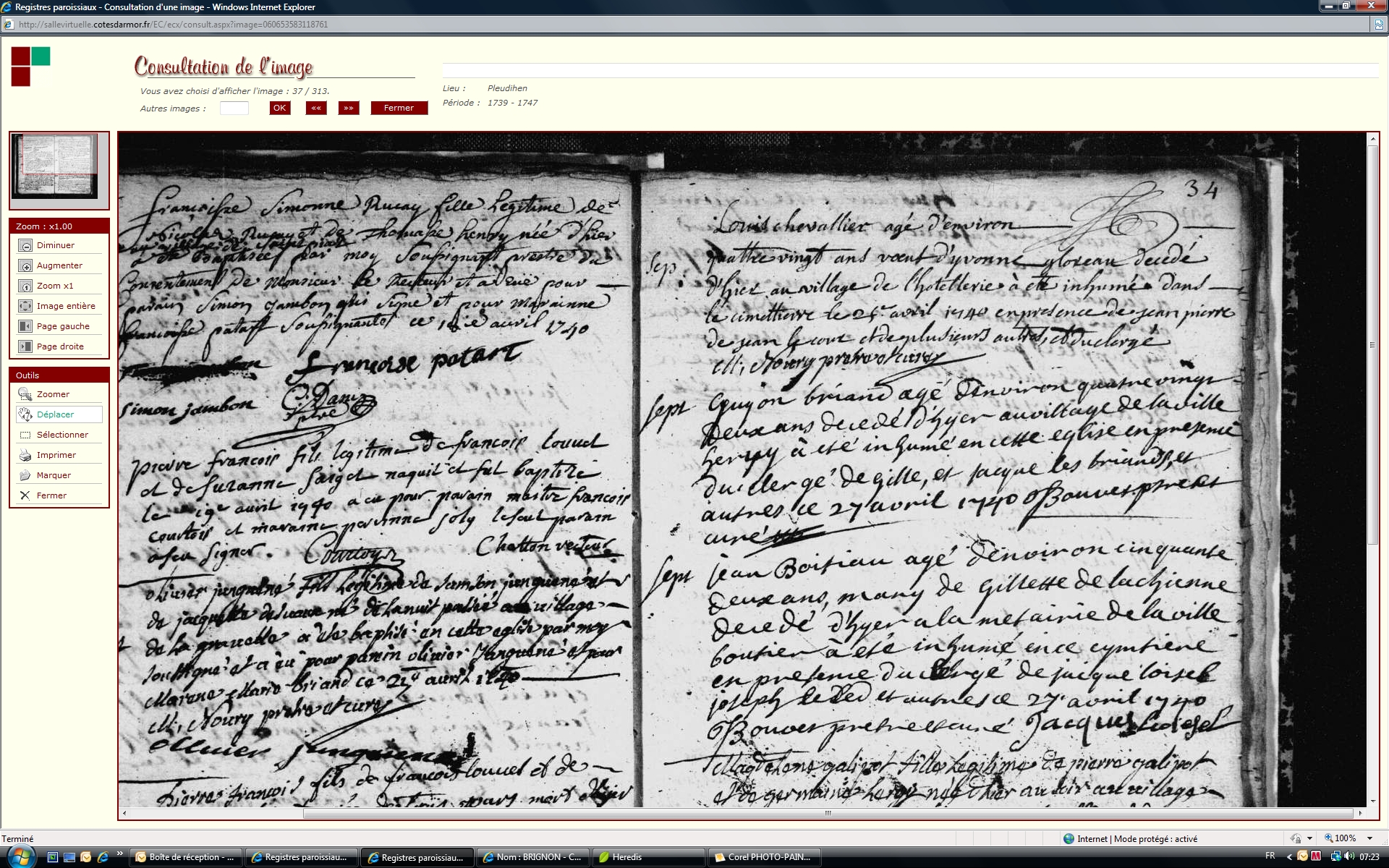Mark the image with Marquer tool
The image size is (1389, 868).
point(25,475)
